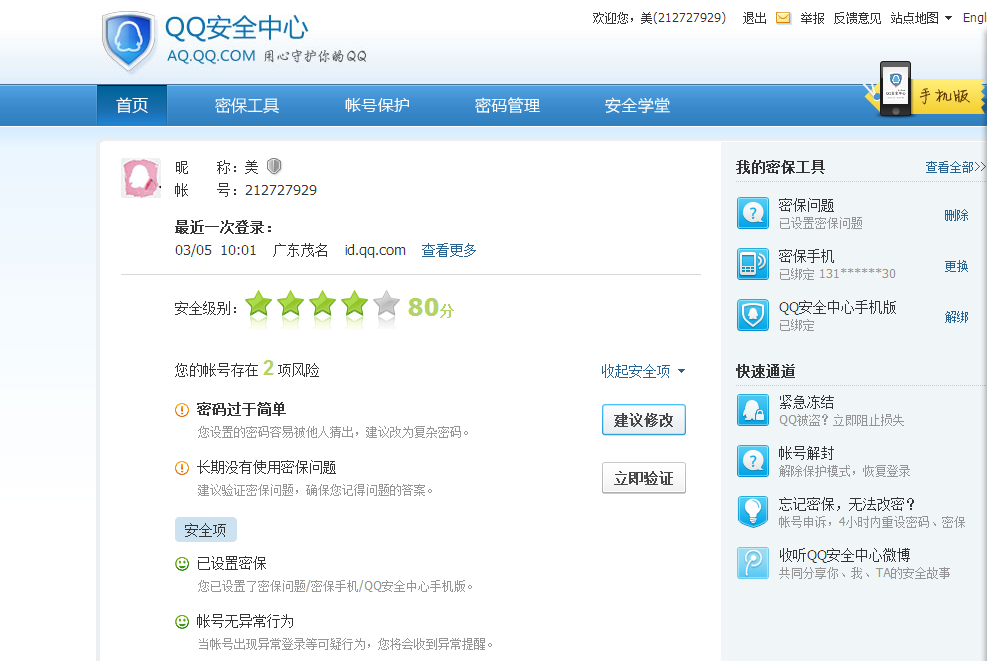Open the 首页 navigation tab

tap(132, 105)
